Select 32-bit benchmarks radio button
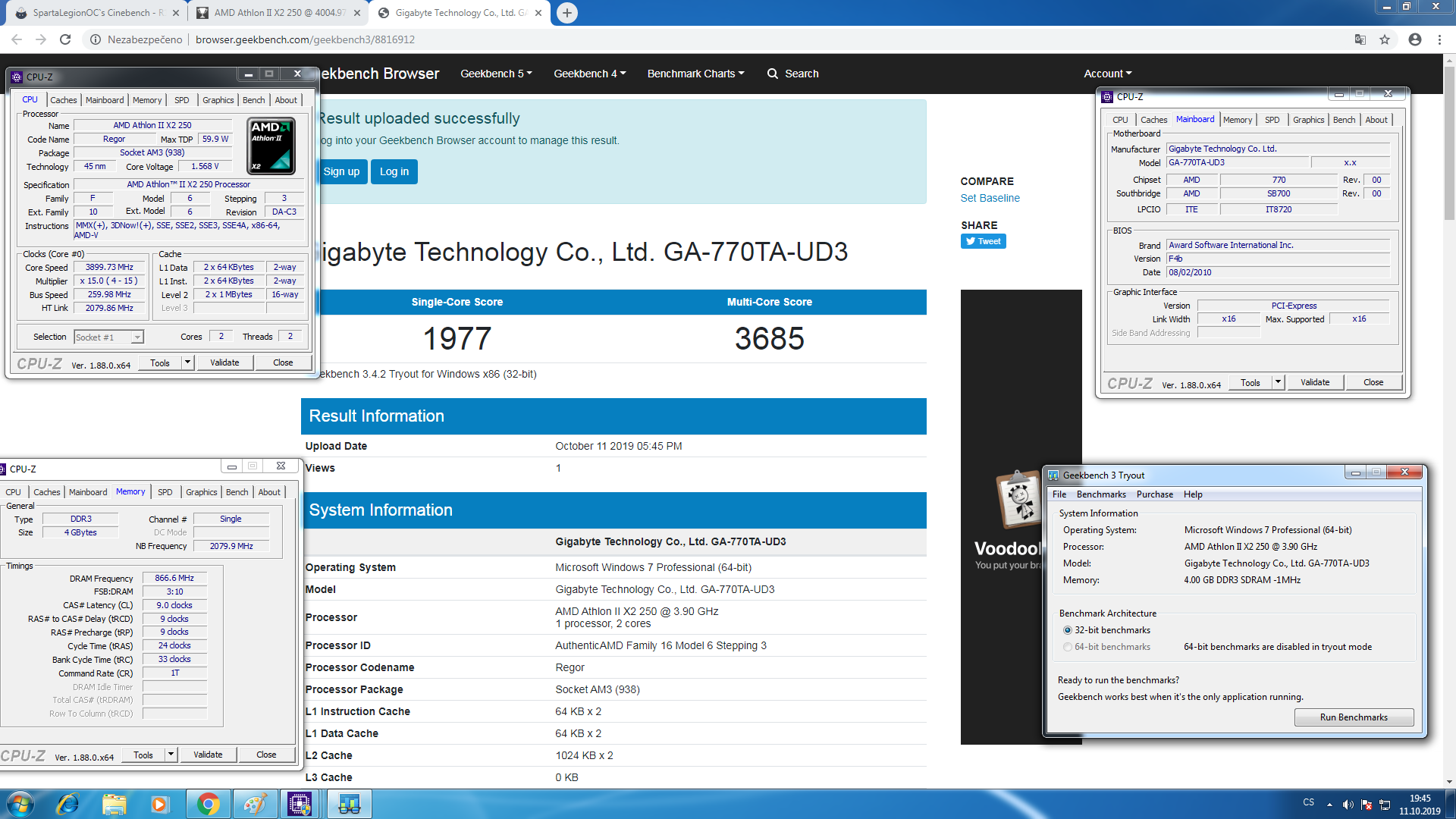 1068,630
